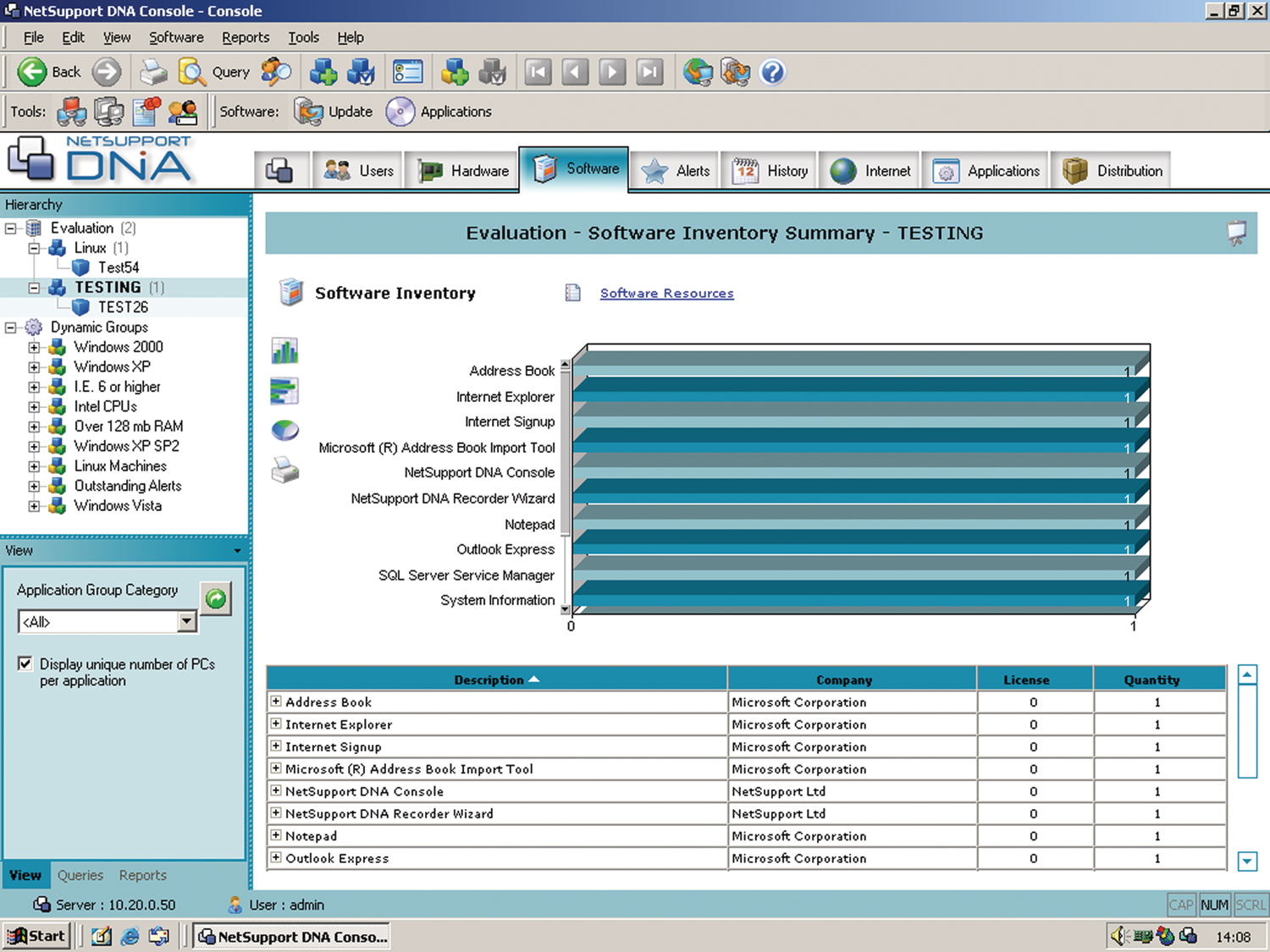Image resolution: width=1270 pixels, height=952 pixels.
Task: Click the printer icon beside the chart
Action: (285, 470)
